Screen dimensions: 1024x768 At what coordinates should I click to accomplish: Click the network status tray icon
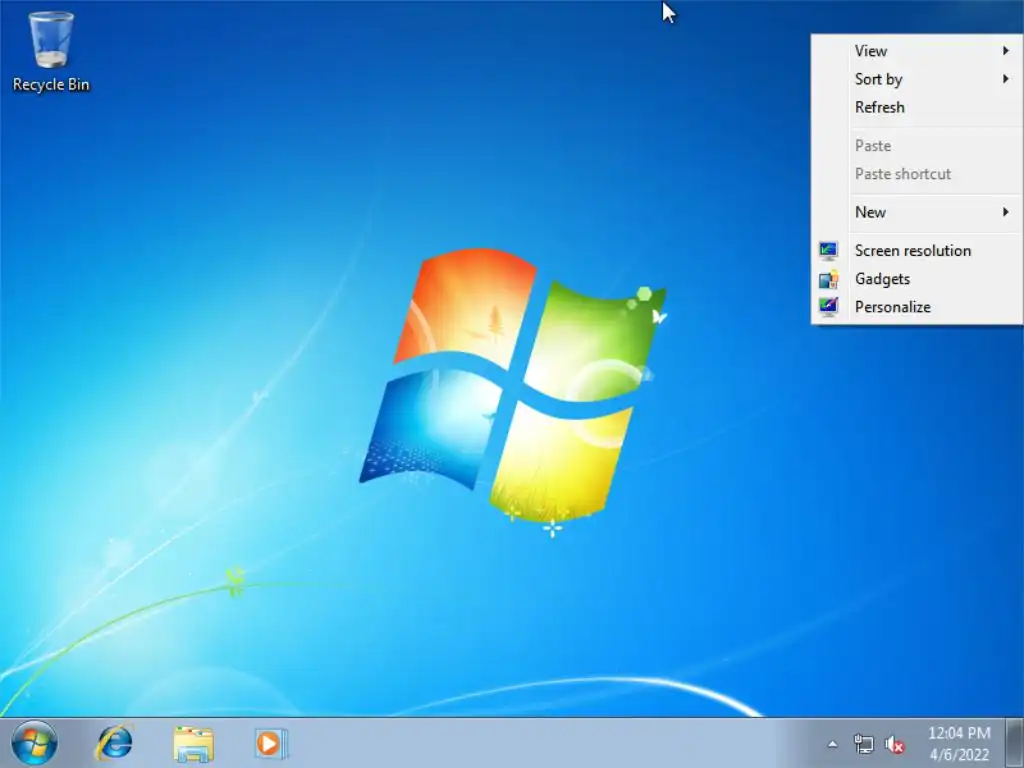pyautogui.click(x=863, y=744)
